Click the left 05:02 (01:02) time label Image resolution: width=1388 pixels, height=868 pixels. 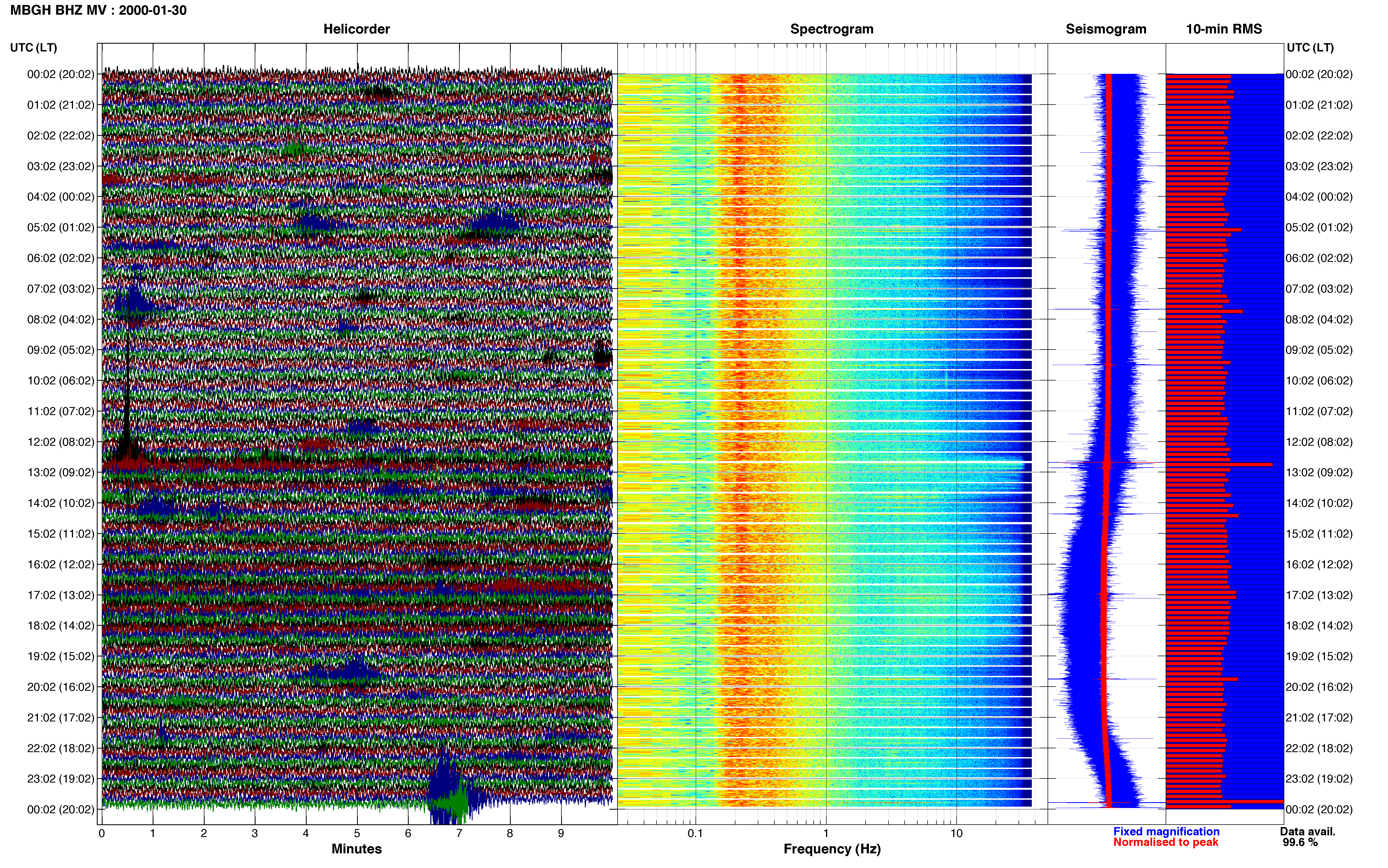pos(60,227)
